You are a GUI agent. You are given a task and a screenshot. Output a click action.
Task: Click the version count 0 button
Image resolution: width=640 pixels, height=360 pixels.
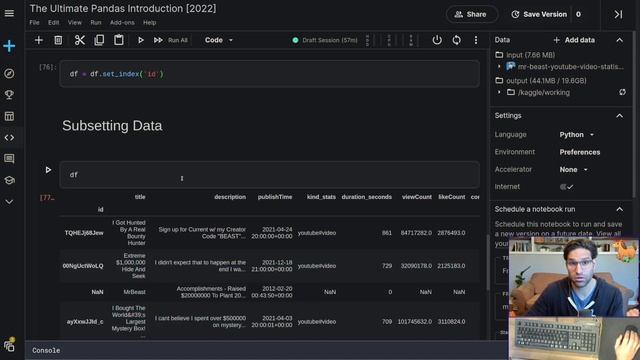click(578, 14)
